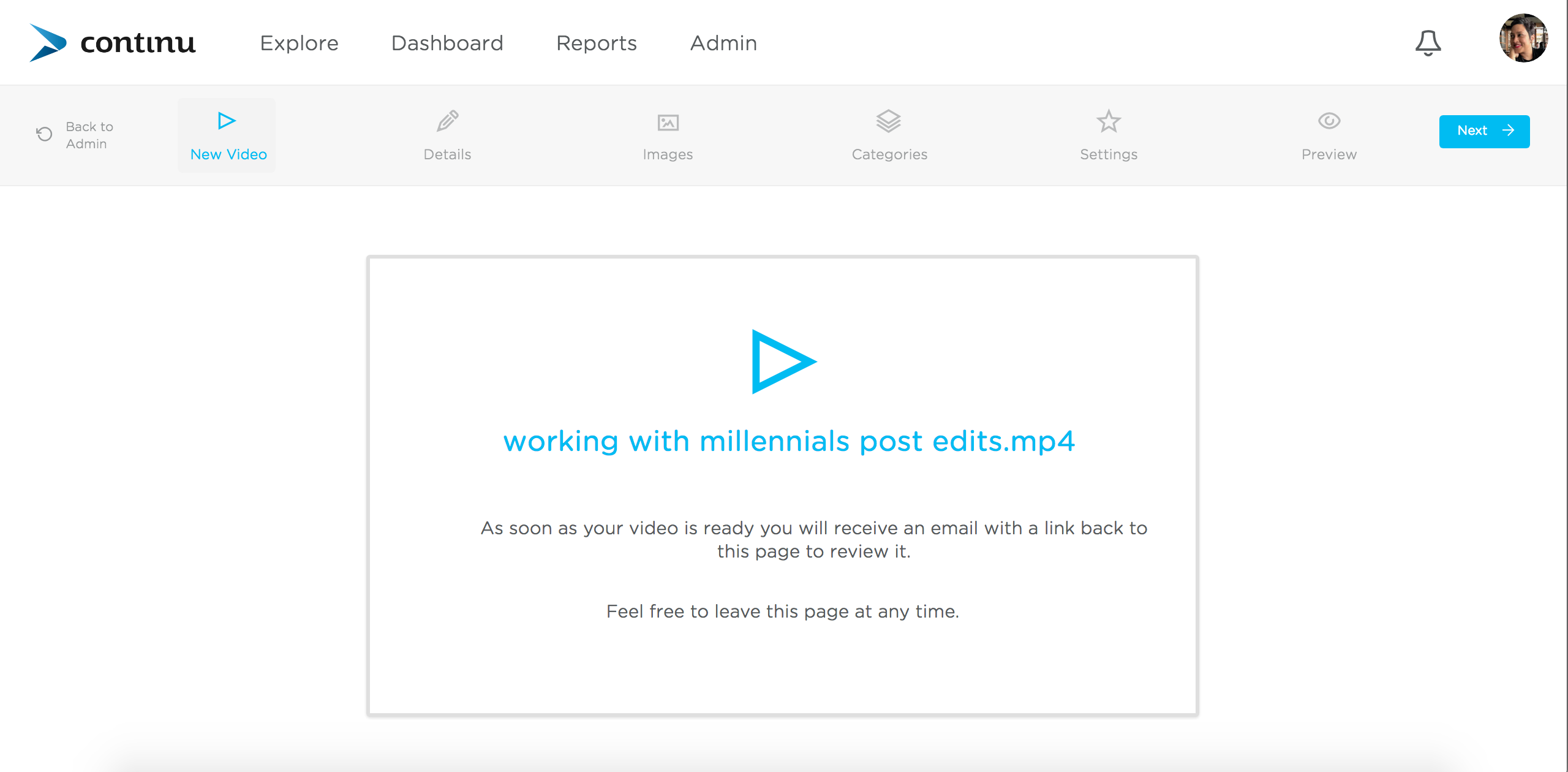Screen dimensions: 1568x772
Task: Go to the Explore menu
Action: click(299, 43)
